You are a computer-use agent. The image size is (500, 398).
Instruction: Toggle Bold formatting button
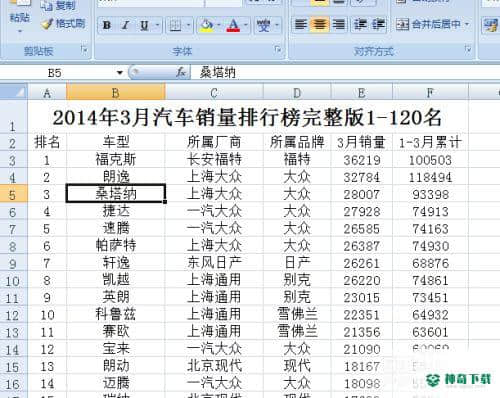[107, 25]
